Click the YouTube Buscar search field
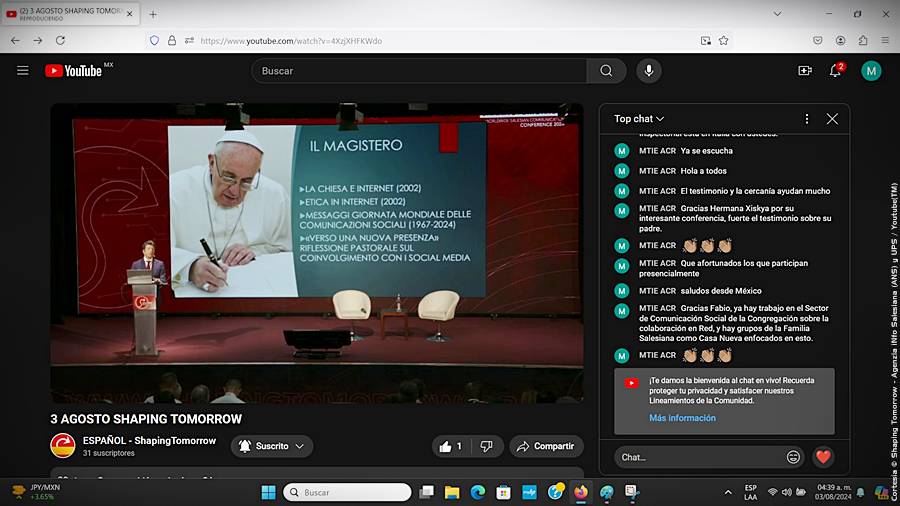The width and height of the screenshot is (900, 506). pos(419,71)
